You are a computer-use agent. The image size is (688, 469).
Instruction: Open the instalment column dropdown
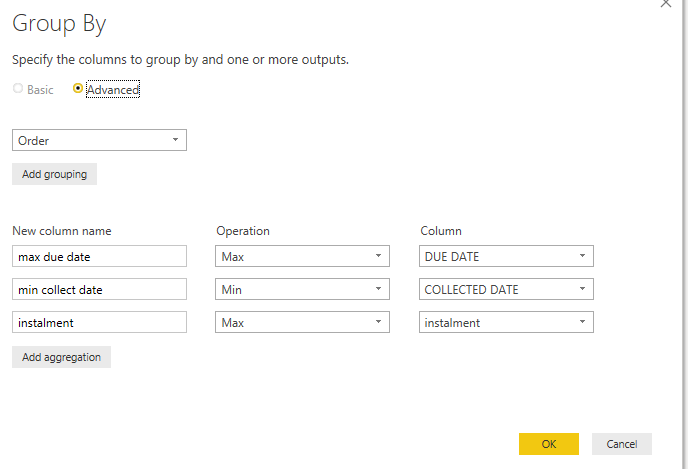[506, 322]
